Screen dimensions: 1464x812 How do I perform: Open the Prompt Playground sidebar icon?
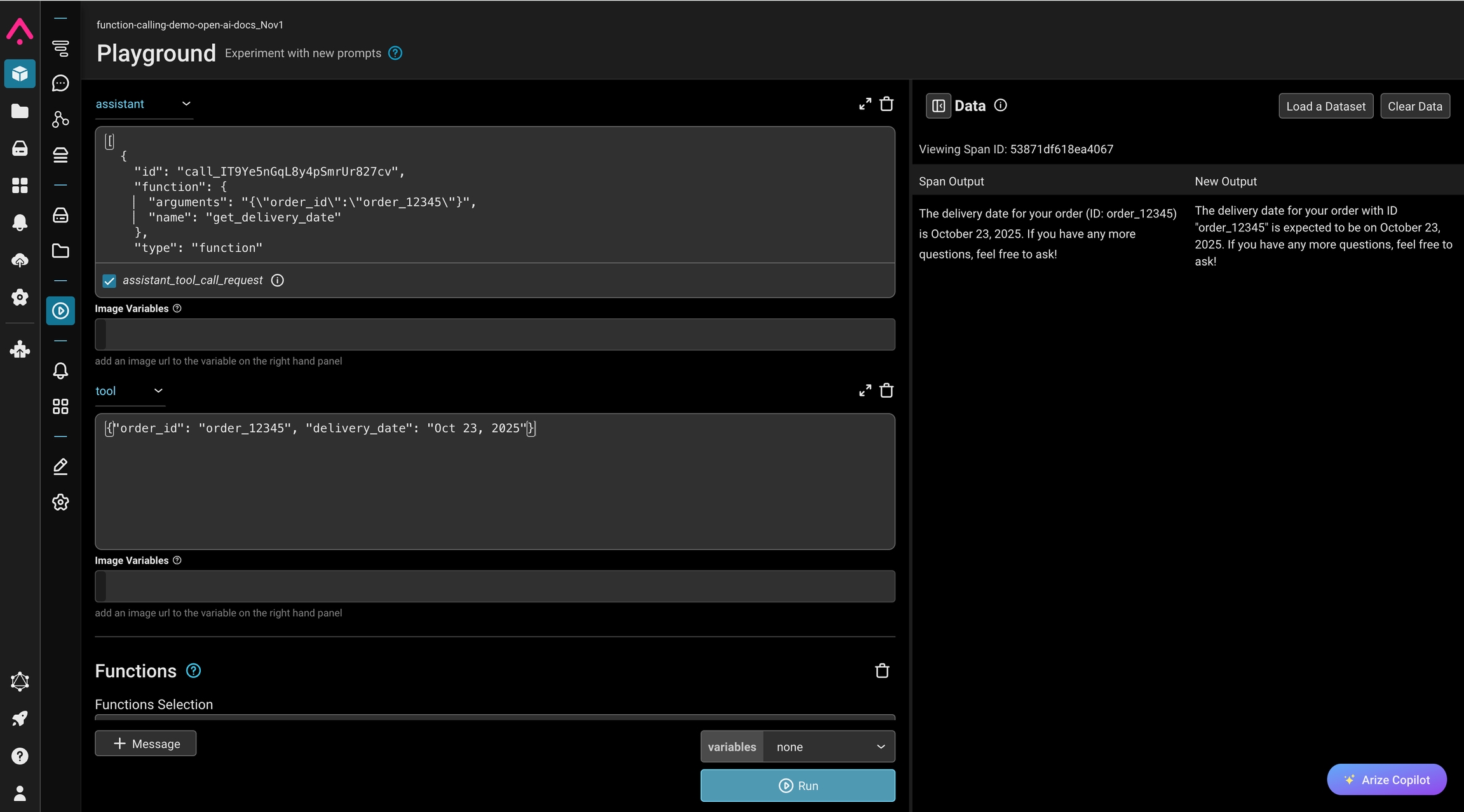pos(60,311)
